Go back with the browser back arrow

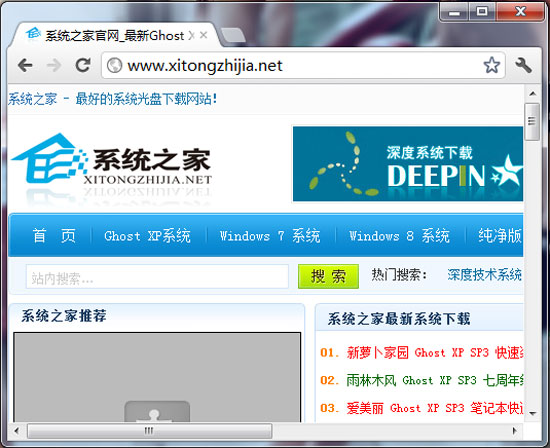click(25, 65)
